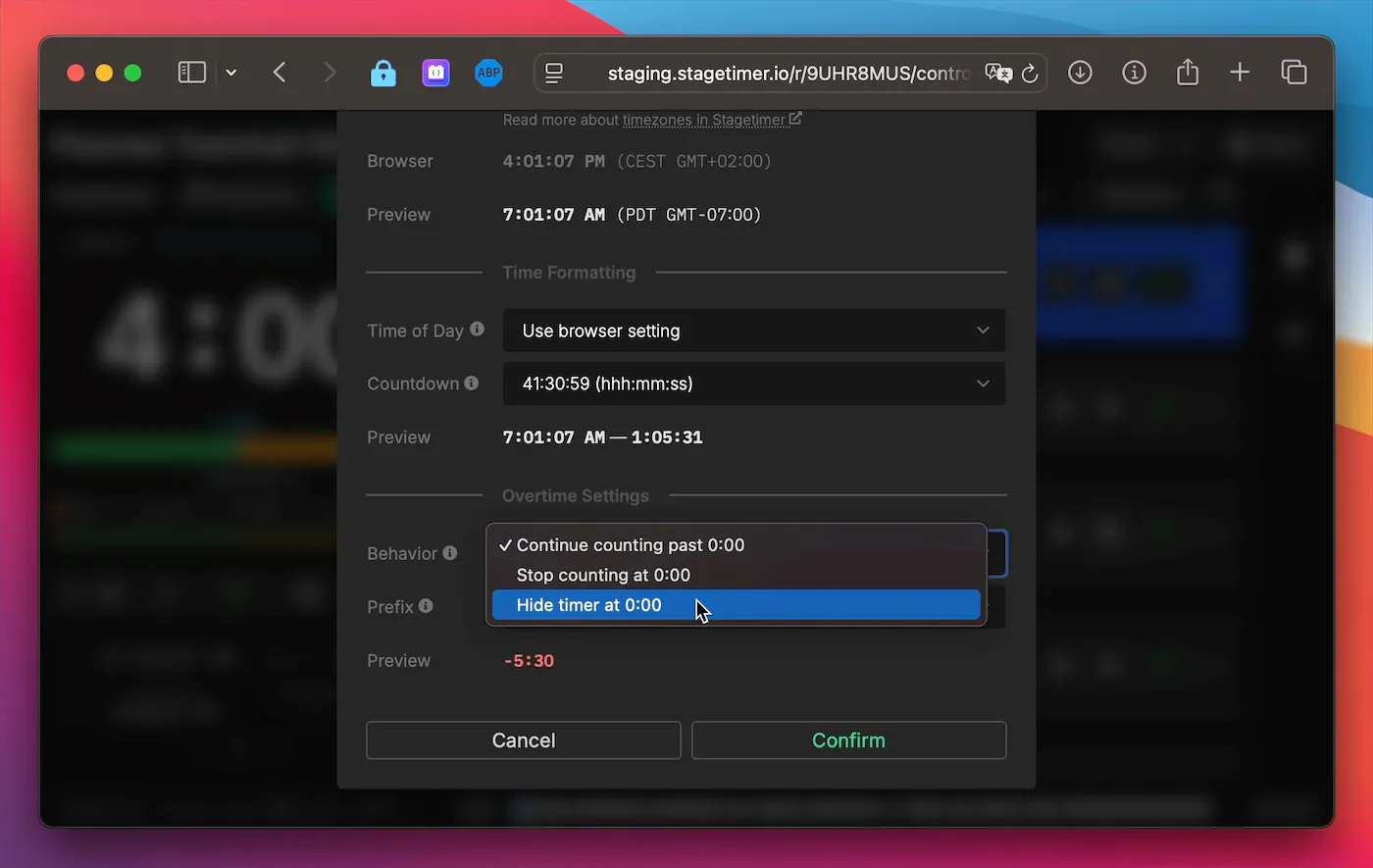Confirm the timezone settings
The width and height of the screenshot is (1373, 868).
click(x=848, y=740)
